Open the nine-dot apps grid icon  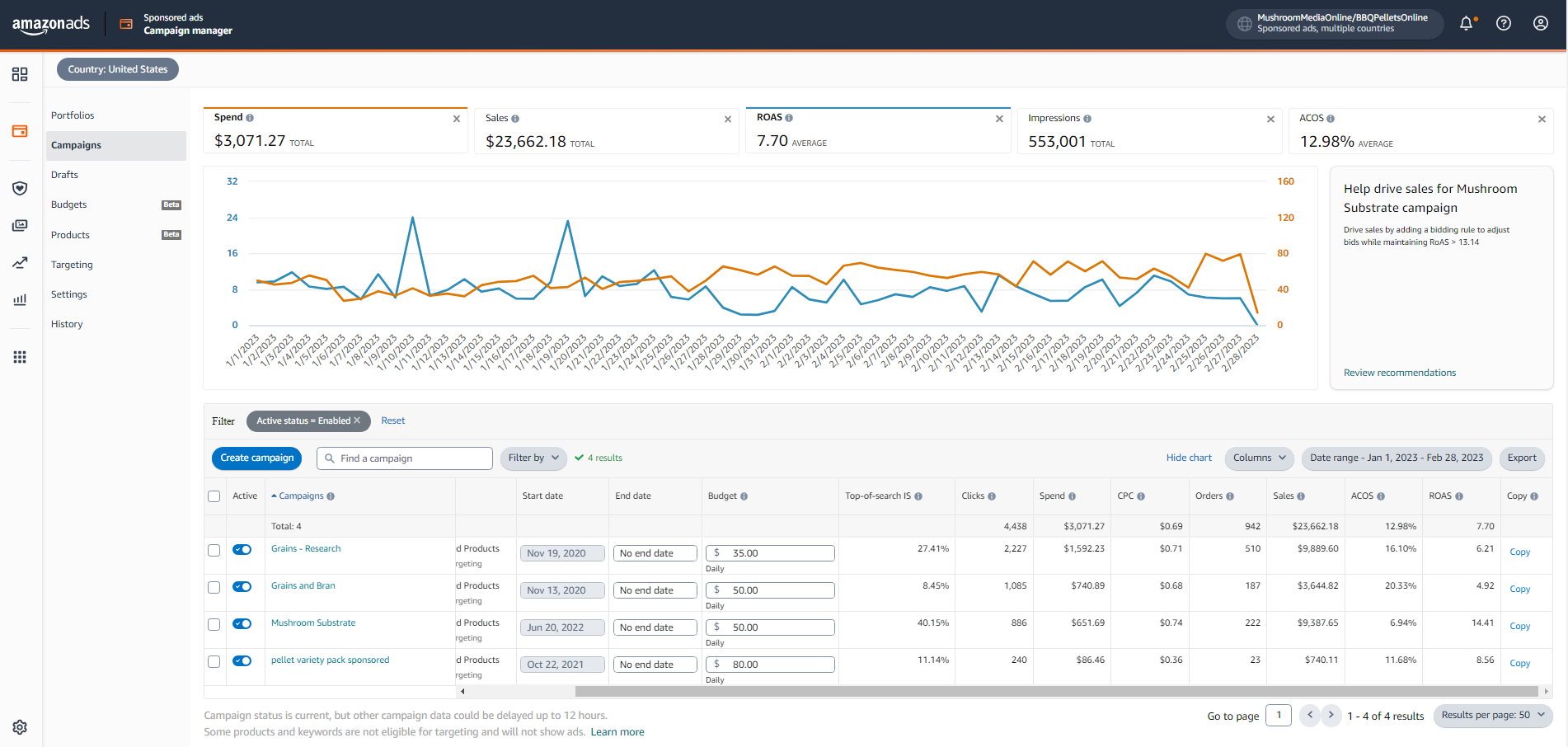click(x=20, y=357)
